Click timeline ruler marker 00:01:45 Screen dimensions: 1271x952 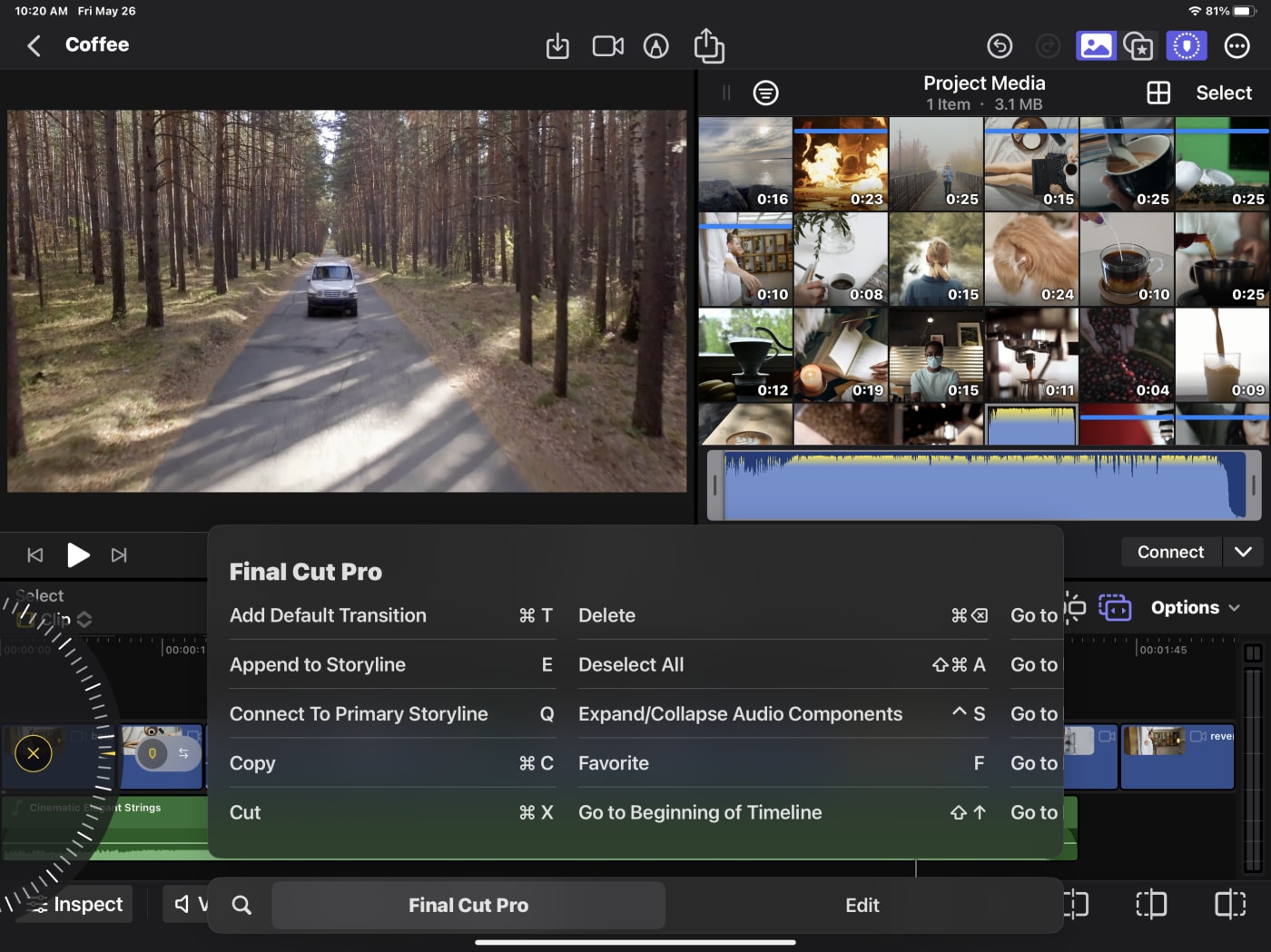click(x=1163, y=650)
